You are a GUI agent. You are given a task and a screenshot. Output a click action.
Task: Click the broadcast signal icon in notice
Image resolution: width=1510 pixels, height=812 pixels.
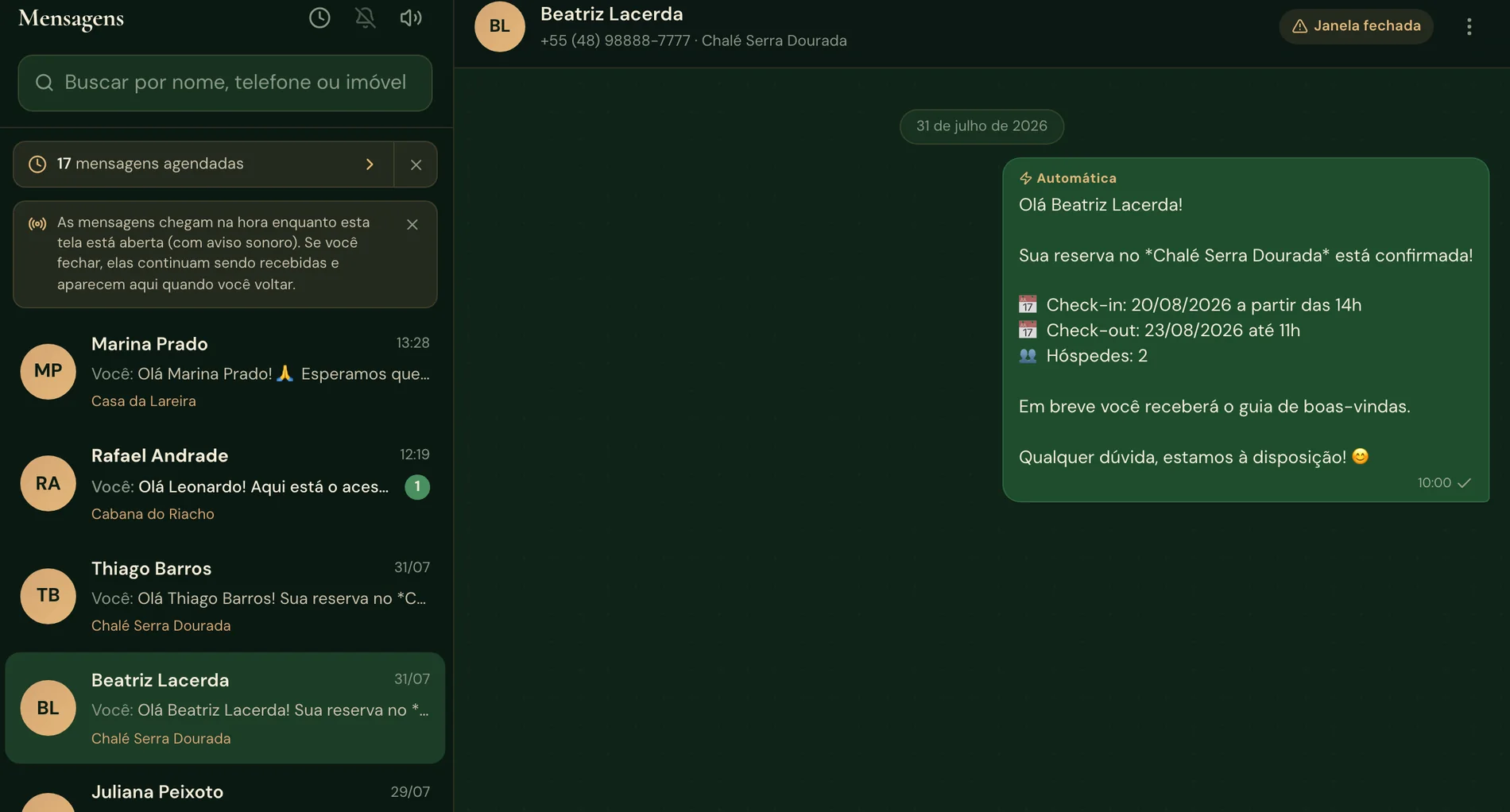[37, 224]
